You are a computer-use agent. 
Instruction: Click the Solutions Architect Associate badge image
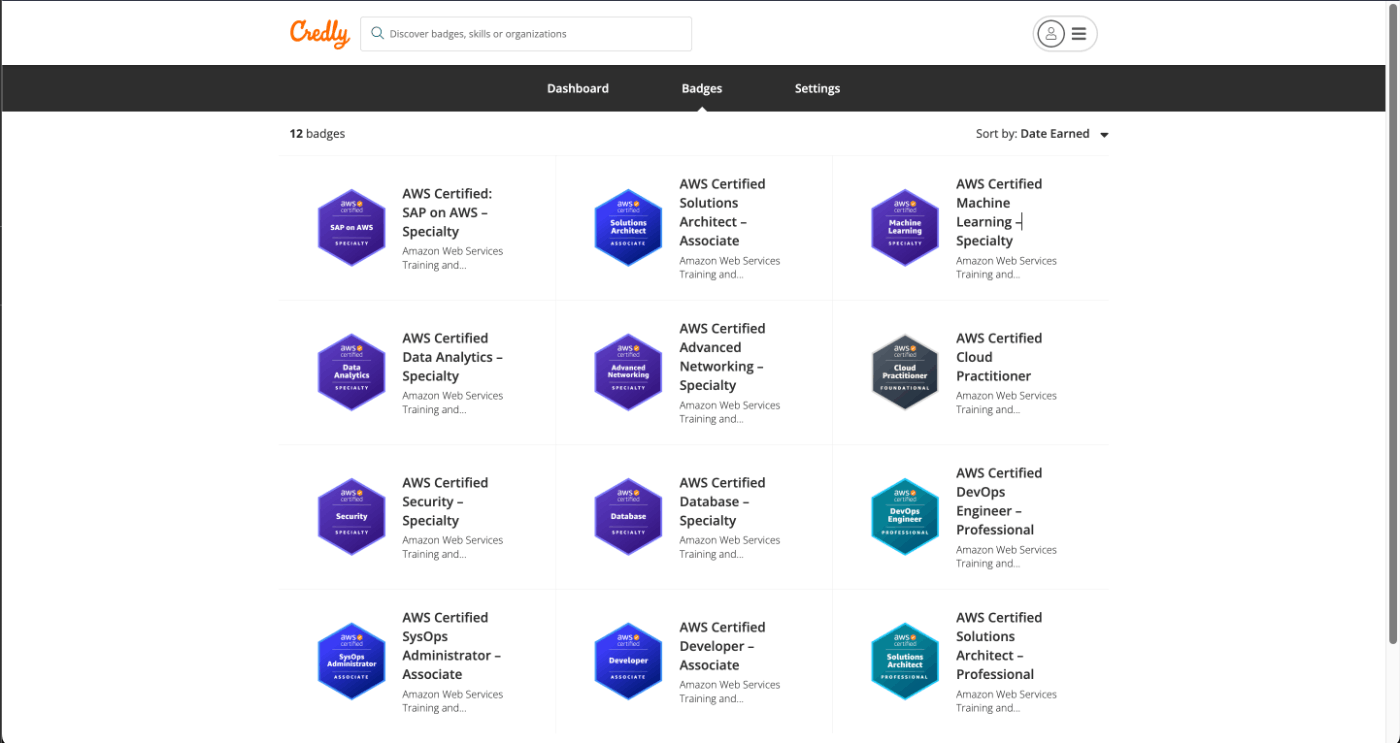click(628, 228)
